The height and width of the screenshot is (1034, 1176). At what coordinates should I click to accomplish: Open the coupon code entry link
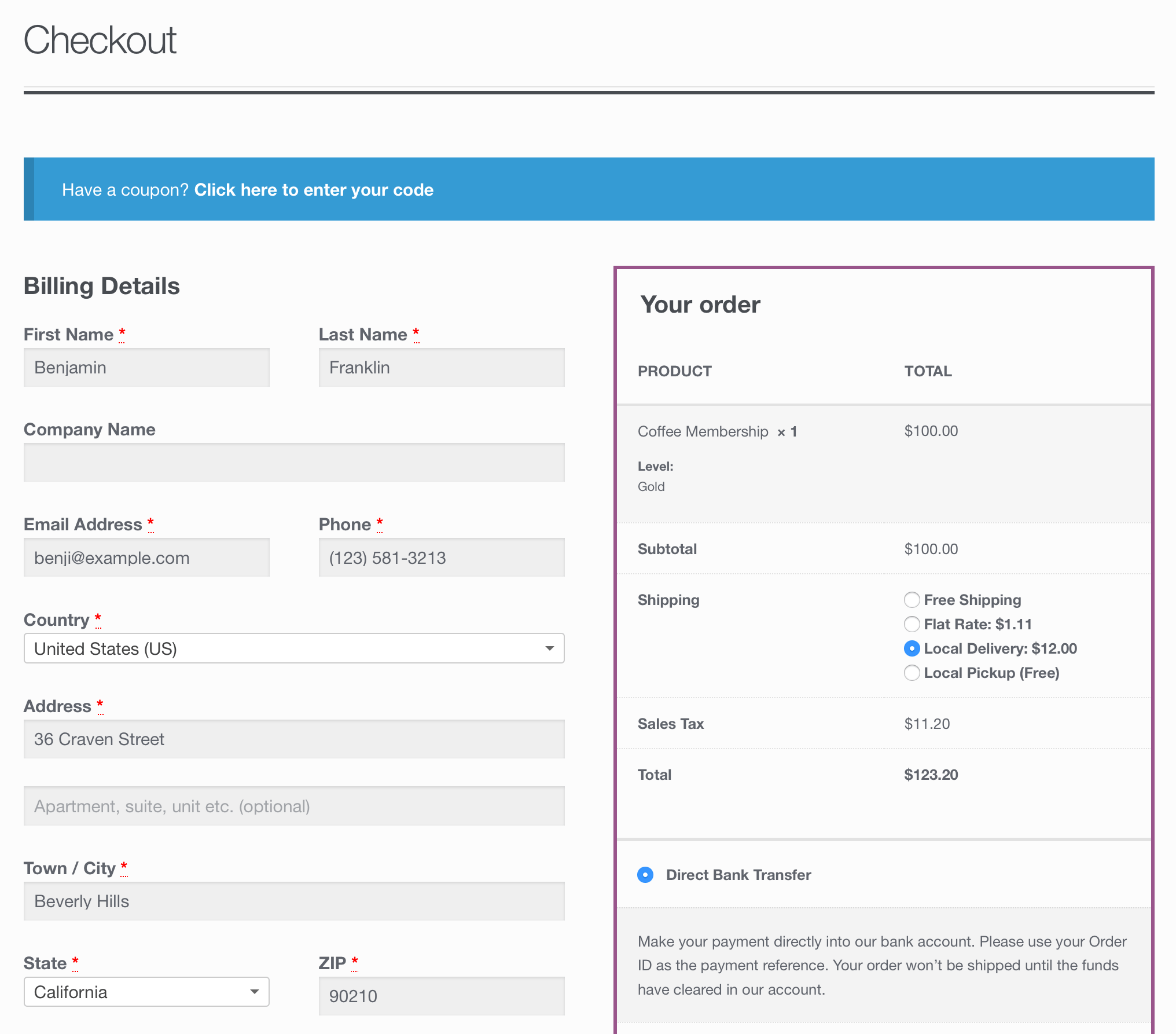(314, 190)
